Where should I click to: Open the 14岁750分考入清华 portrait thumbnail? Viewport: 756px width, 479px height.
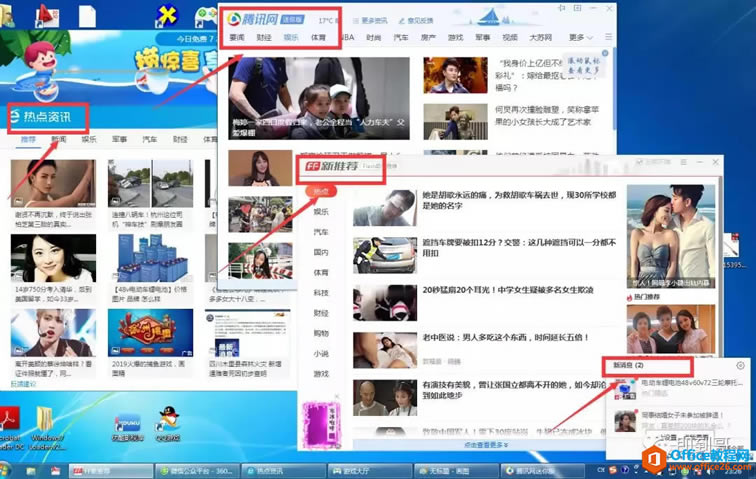54,259
